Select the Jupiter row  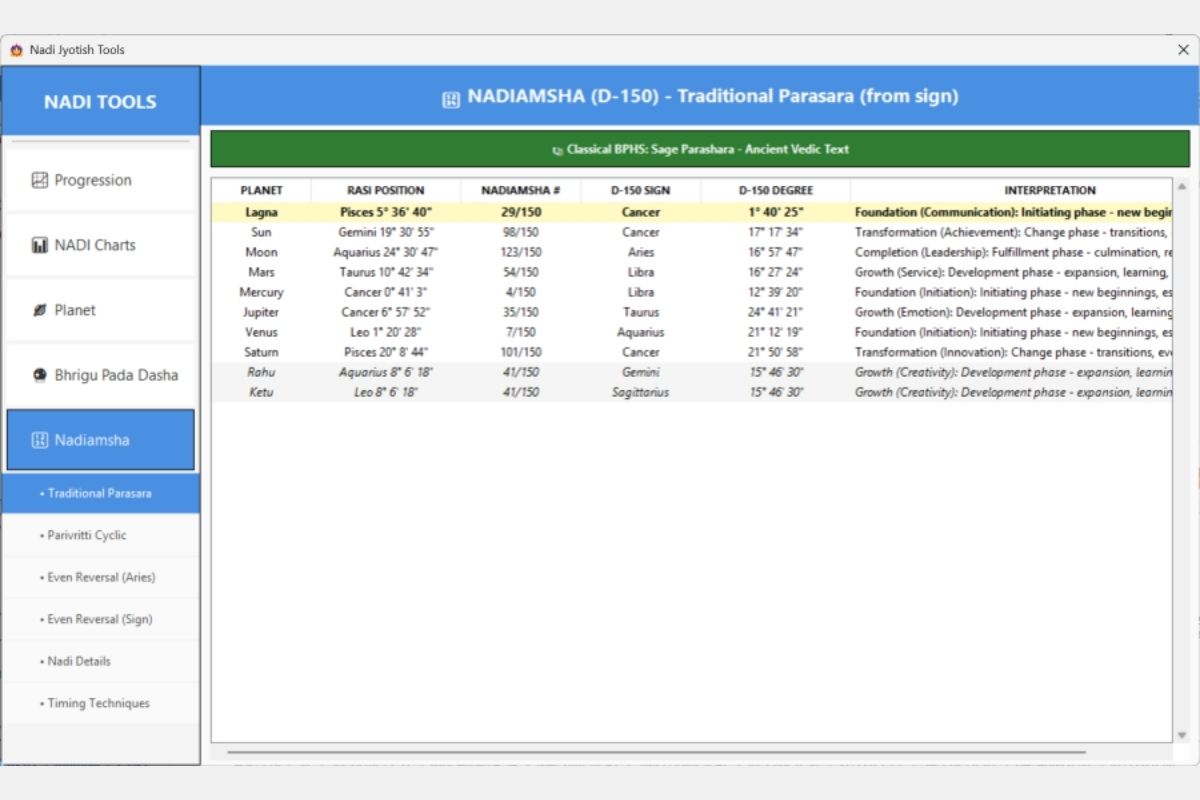tap(691, 312)
